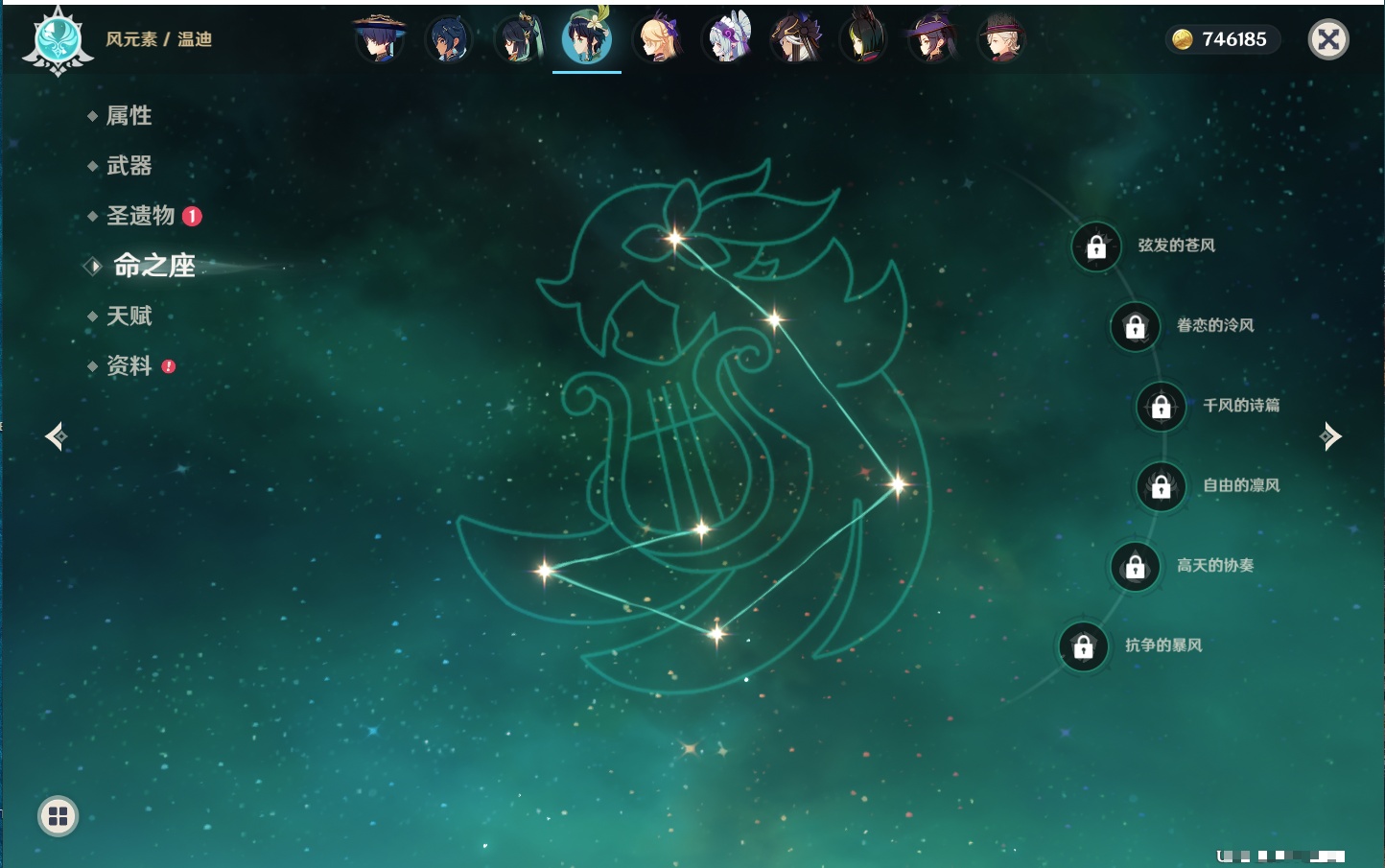
Task: Open locked constellation 自由的凛风 icon
Action: [1162, 487]
